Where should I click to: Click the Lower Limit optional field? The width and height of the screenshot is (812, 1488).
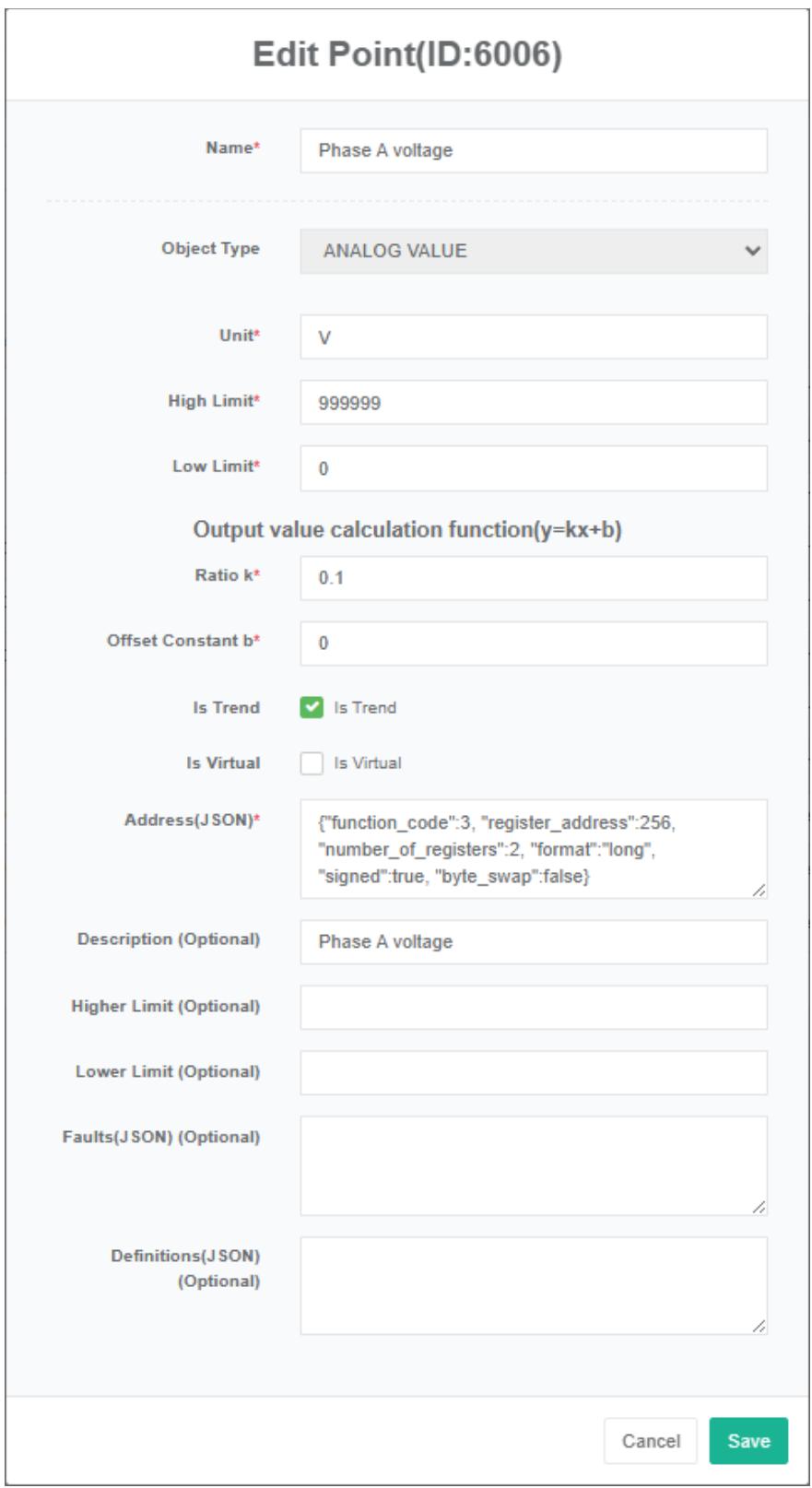(x=533, y=1073)
